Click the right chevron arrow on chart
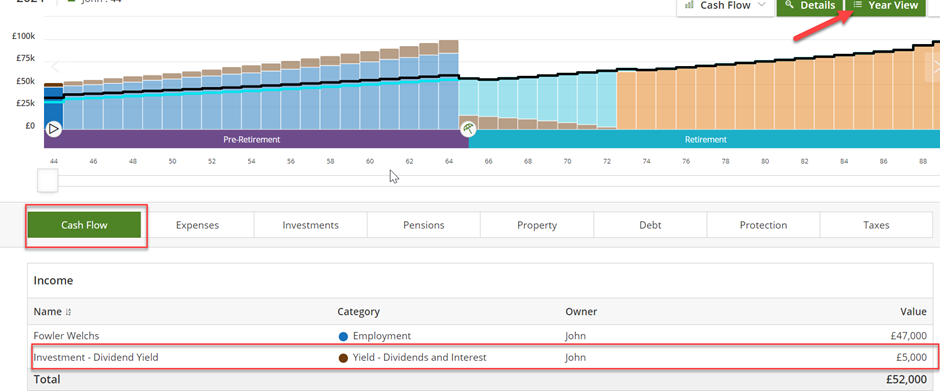 (935, 67)
